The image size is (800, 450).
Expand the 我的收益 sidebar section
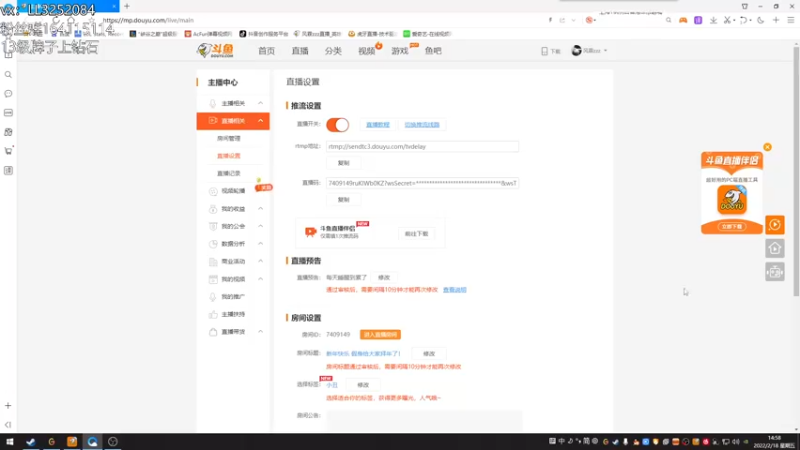[x=260, y=209]
